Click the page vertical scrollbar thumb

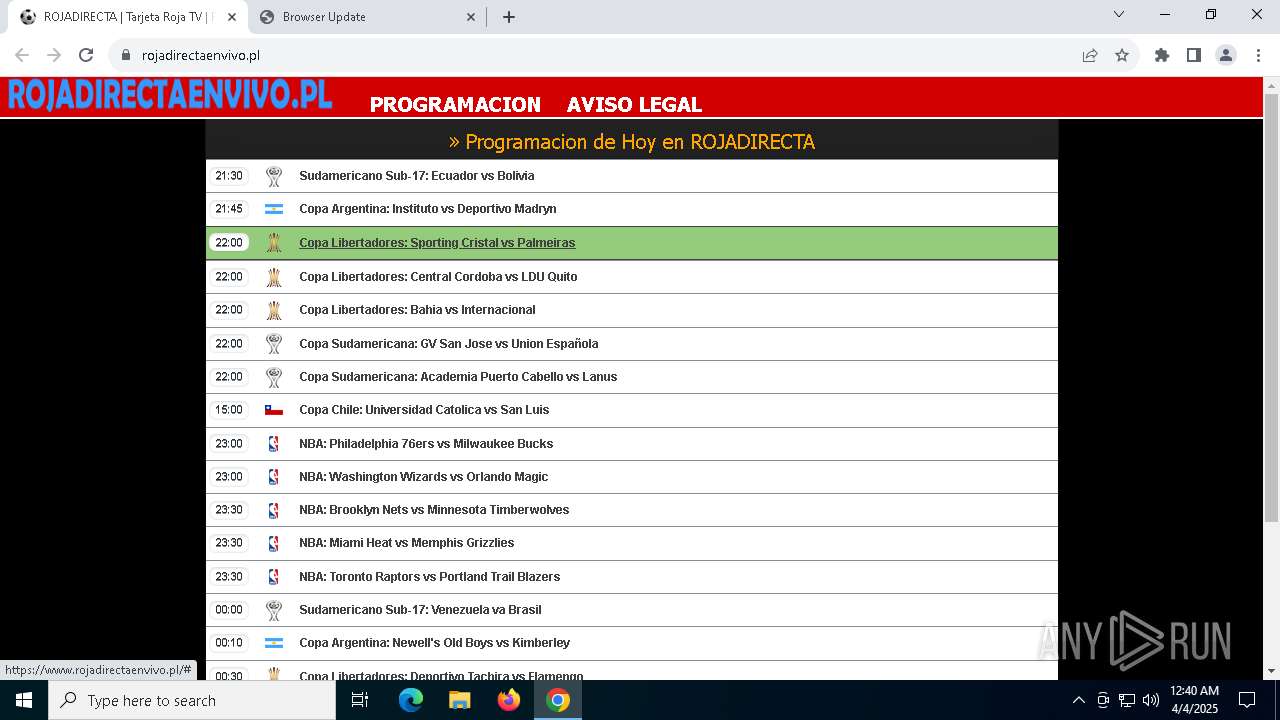[1271, 308]
